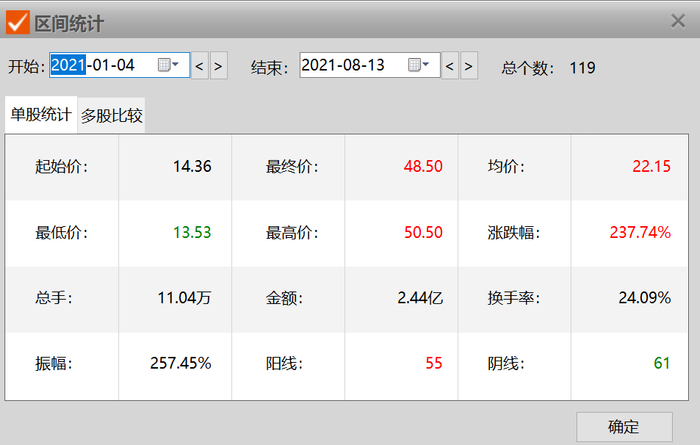Step end date forward with > button
The width and height of the screenshot is (700, 445).
tap(469, 66)
